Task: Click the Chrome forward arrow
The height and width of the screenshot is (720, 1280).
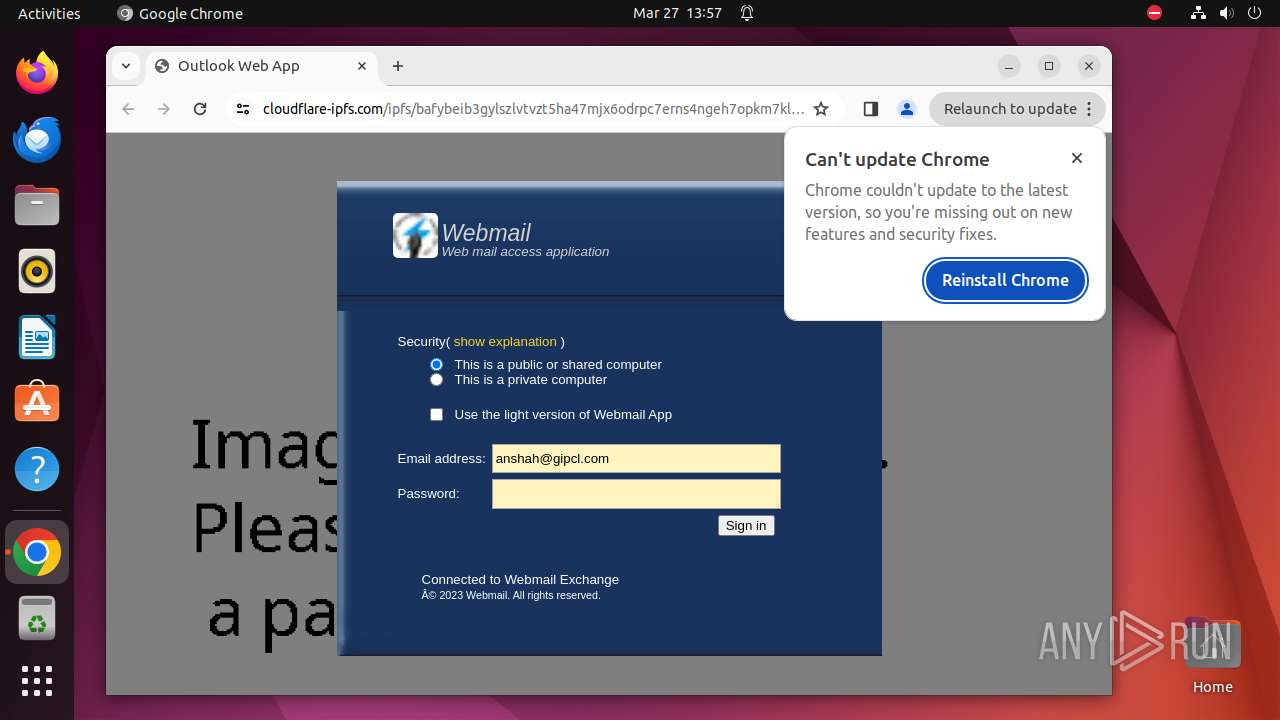Action: click(x=164, y=109)
